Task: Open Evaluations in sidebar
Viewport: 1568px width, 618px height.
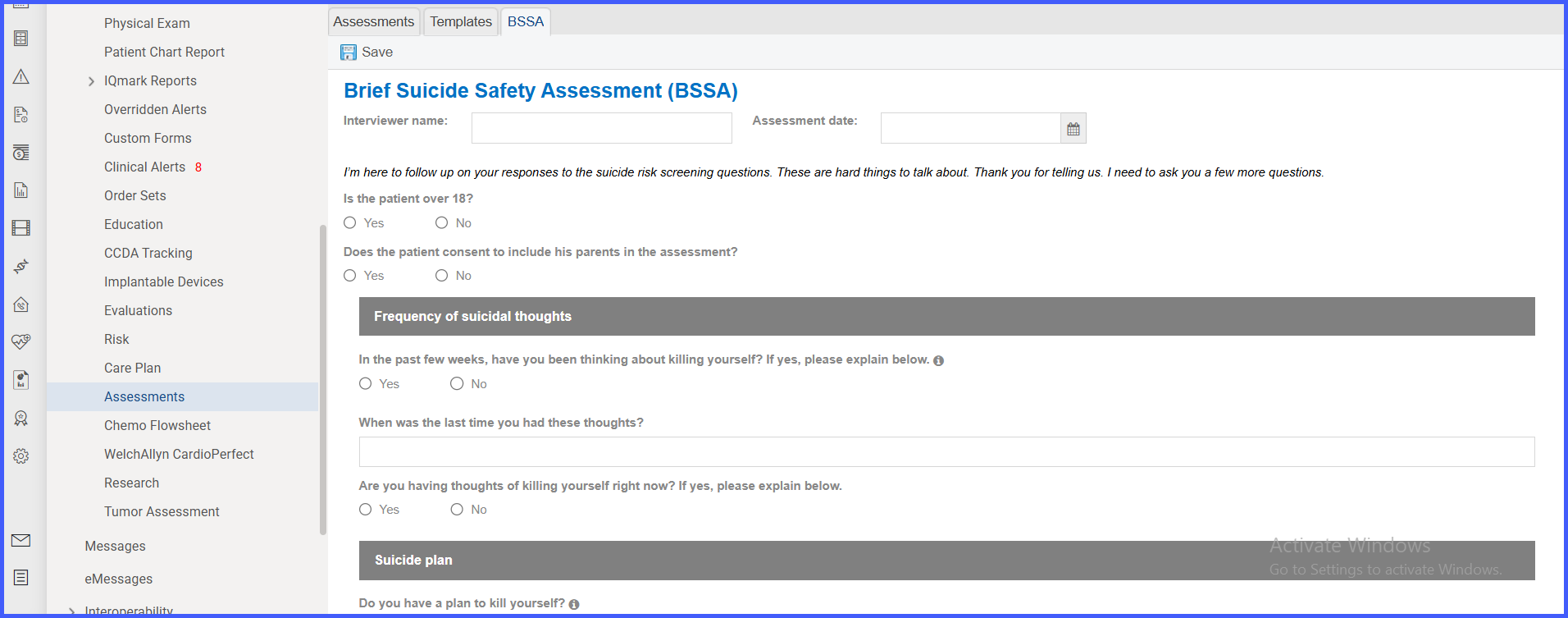Action: 138,310
